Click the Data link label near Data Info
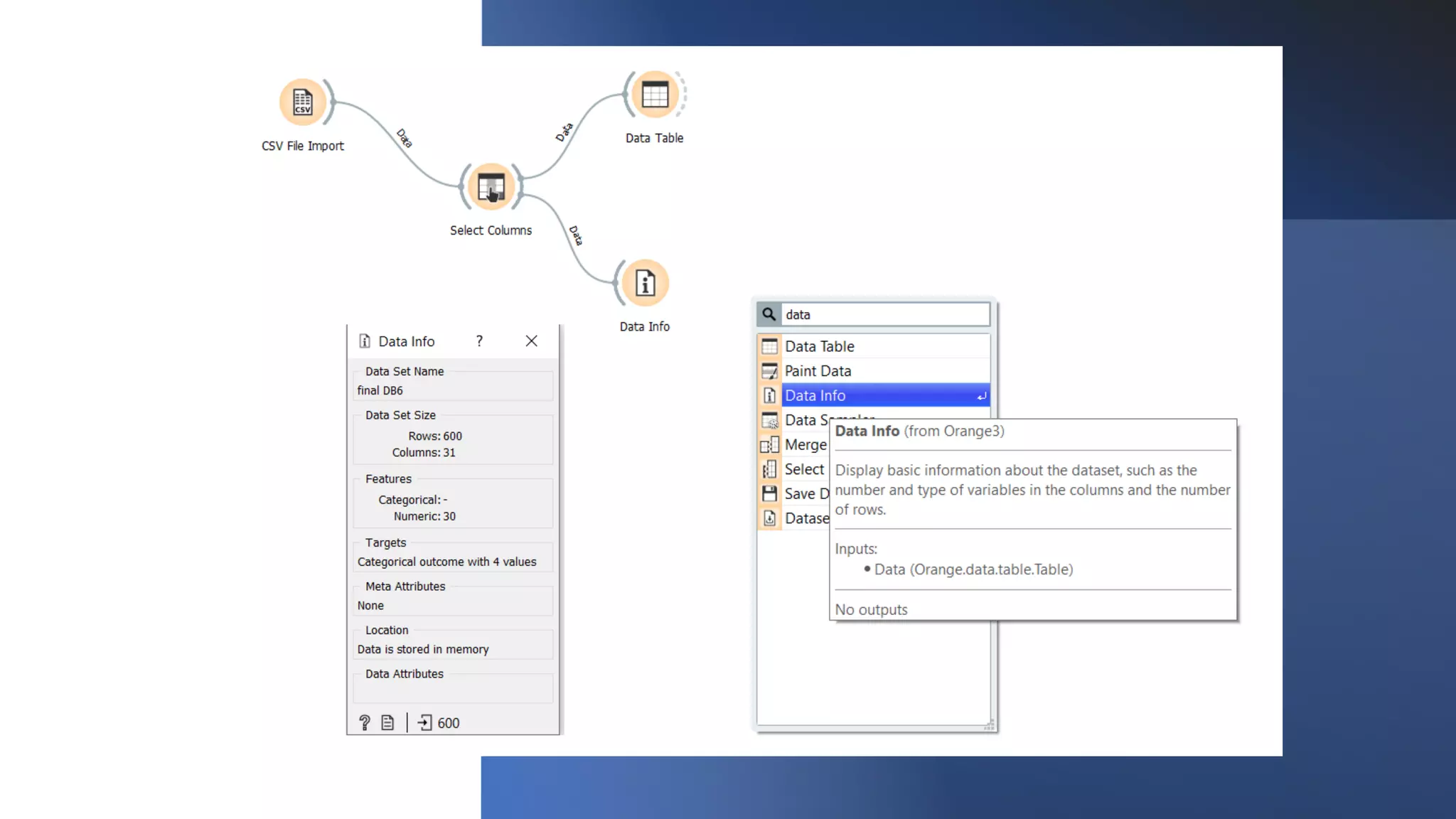The height and width of the screenshot is (819, 1456). (x=575, y=235)
